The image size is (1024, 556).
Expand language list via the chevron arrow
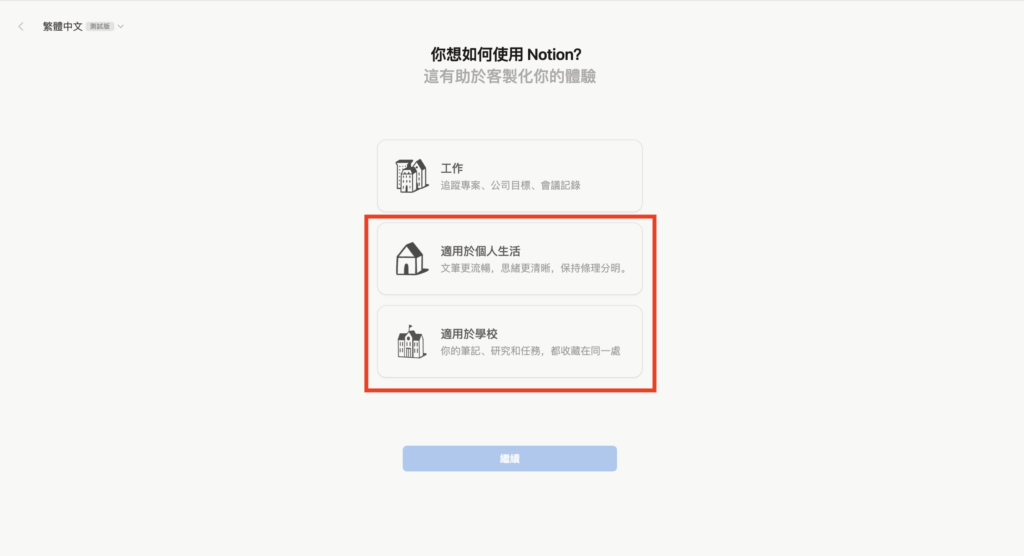point(121,27)
